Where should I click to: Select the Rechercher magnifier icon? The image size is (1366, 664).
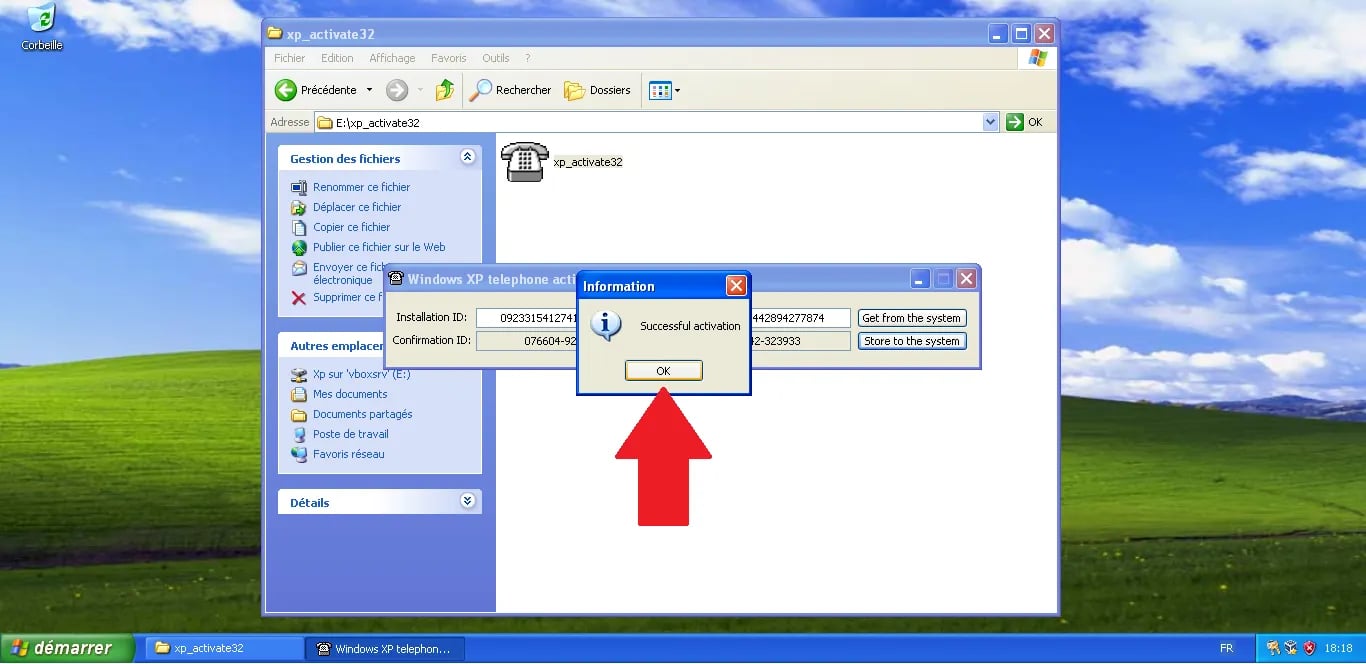point(481,90)
